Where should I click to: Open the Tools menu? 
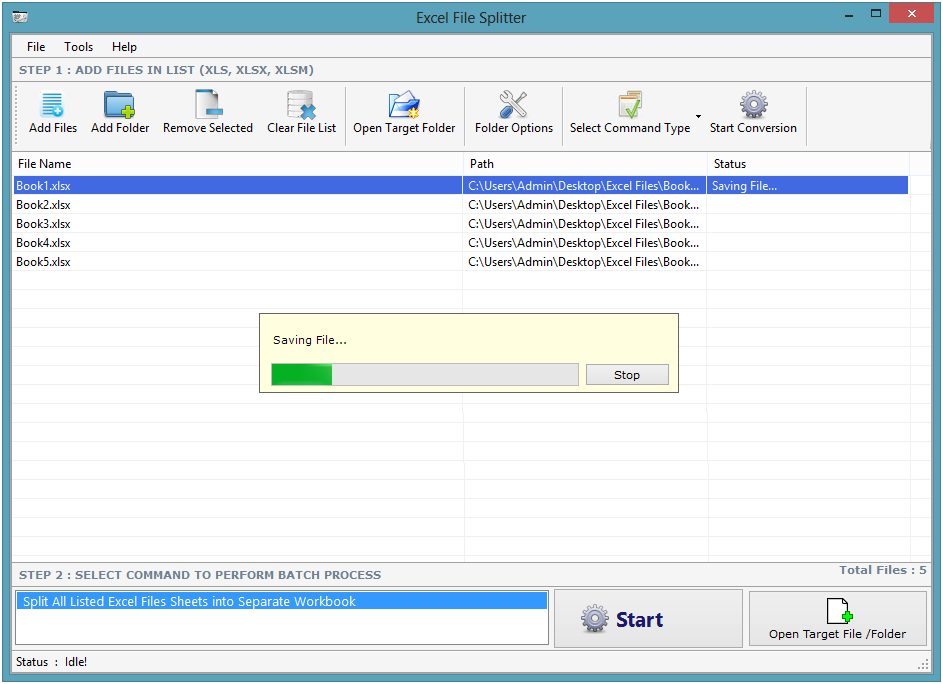(78, 46)
